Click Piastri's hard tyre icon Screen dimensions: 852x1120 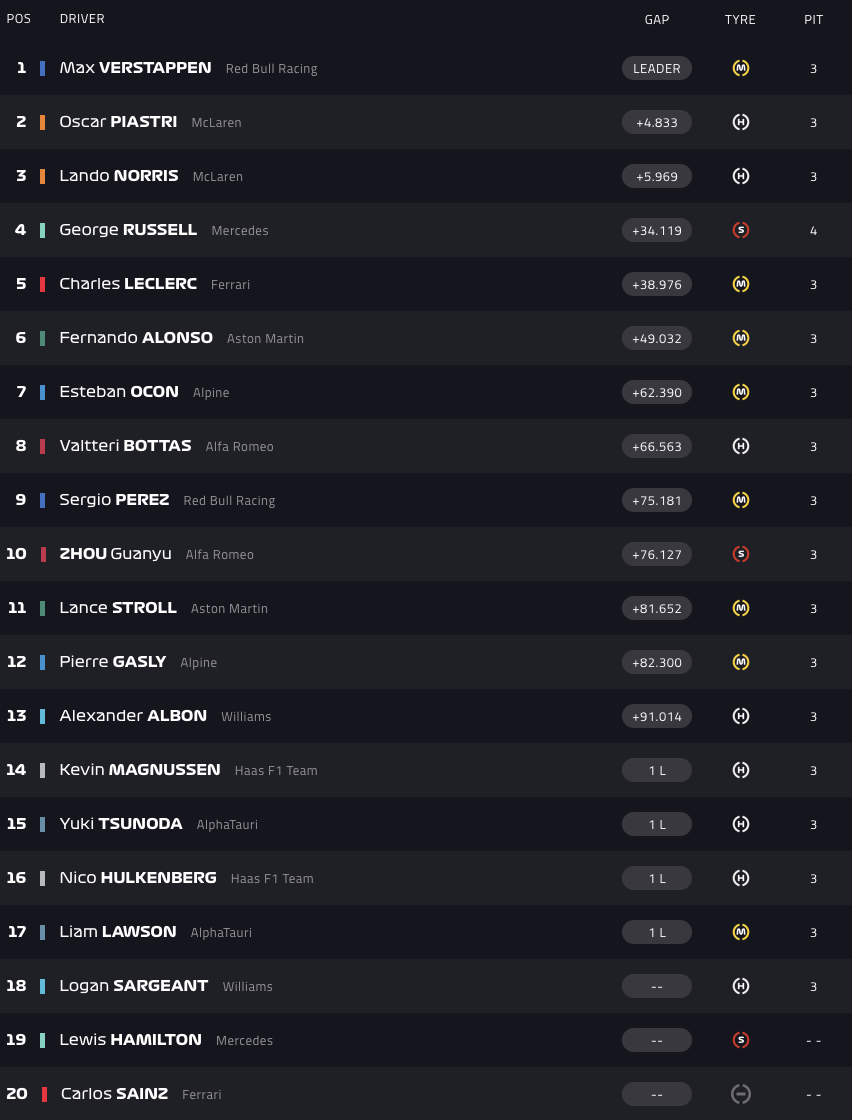pos(741,122)
